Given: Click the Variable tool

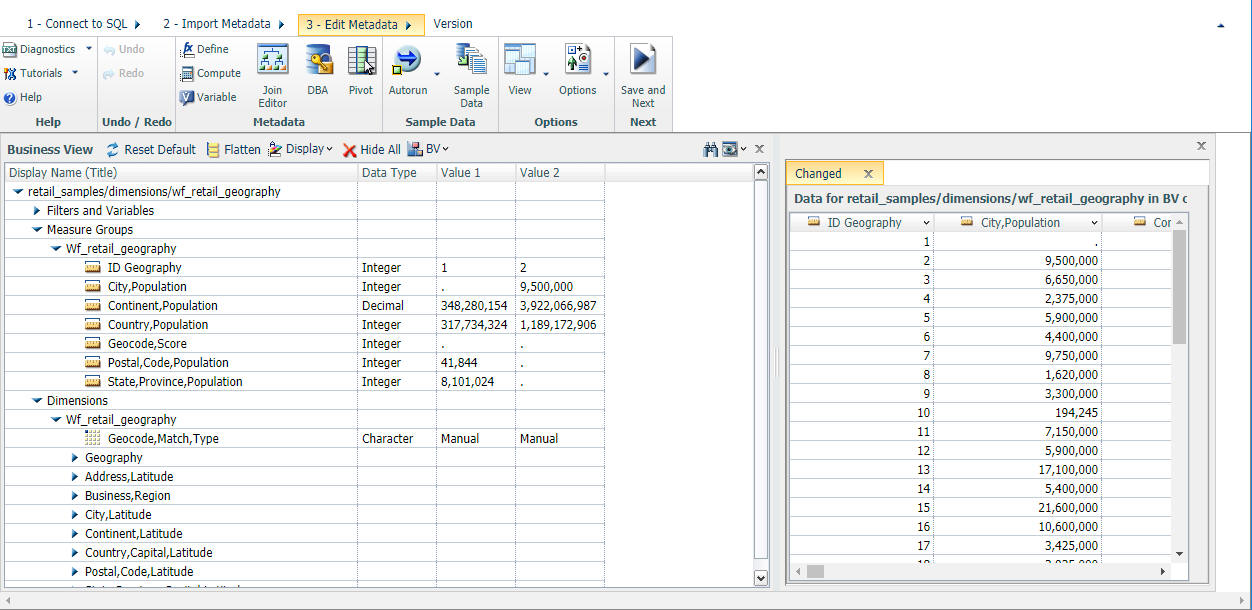Looking at the screenshot, I should coord(208,97).
